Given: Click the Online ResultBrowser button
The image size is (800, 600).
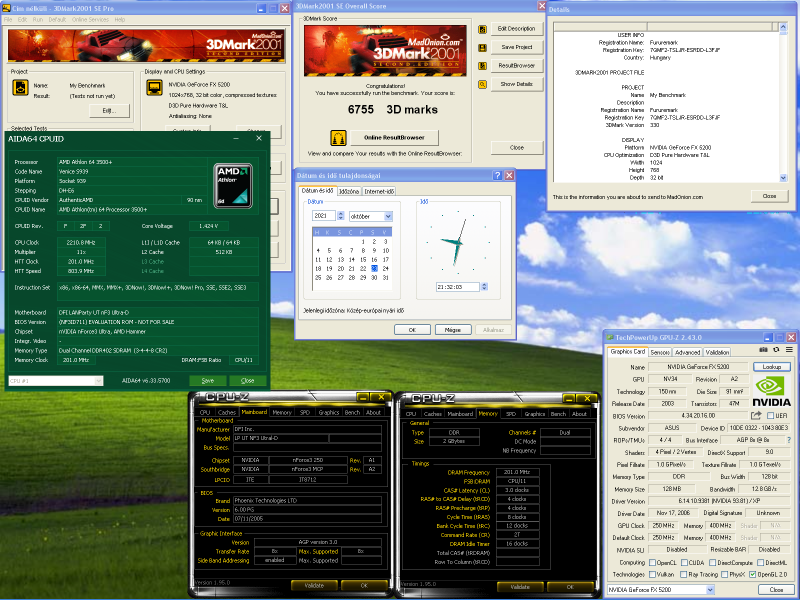Looking at the screenshot, I should pos(394,138).
